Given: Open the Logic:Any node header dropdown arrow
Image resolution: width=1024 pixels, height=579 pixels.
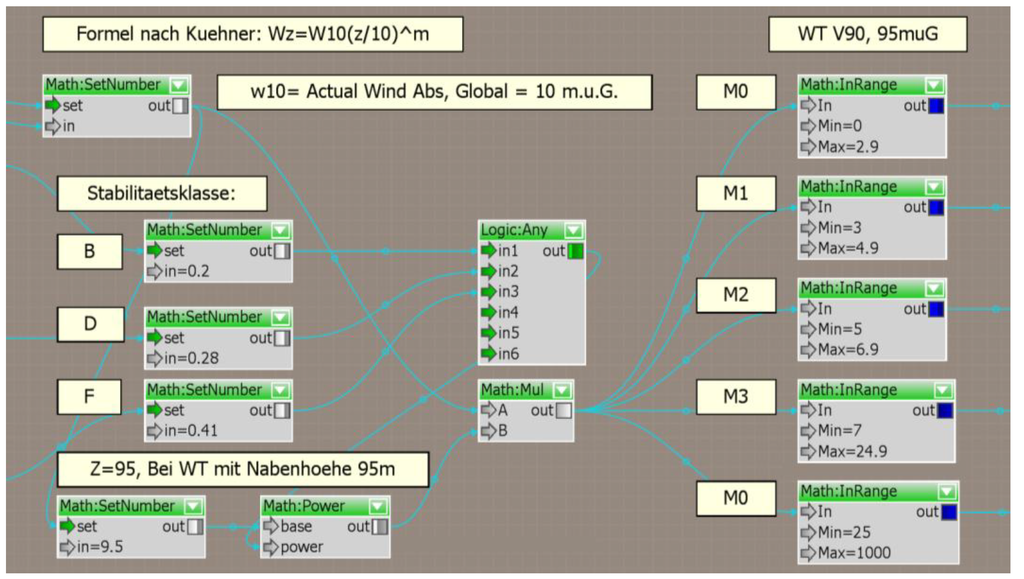Looking at the screenshot, I should pos(572,230).
